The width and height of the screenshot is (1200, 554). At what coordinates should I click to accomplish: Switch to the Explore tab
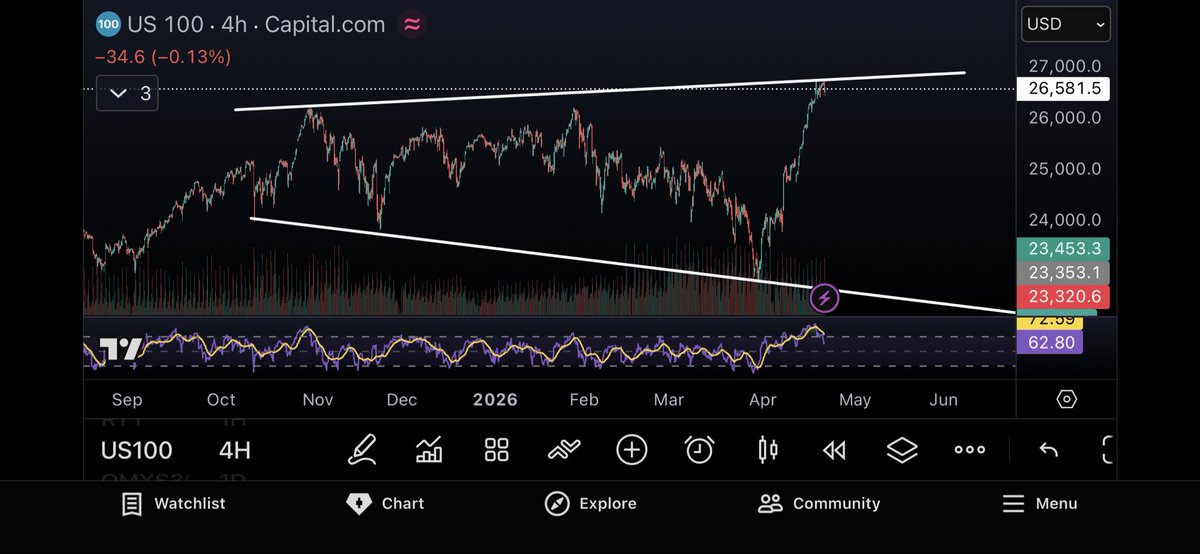click(590, 504)
